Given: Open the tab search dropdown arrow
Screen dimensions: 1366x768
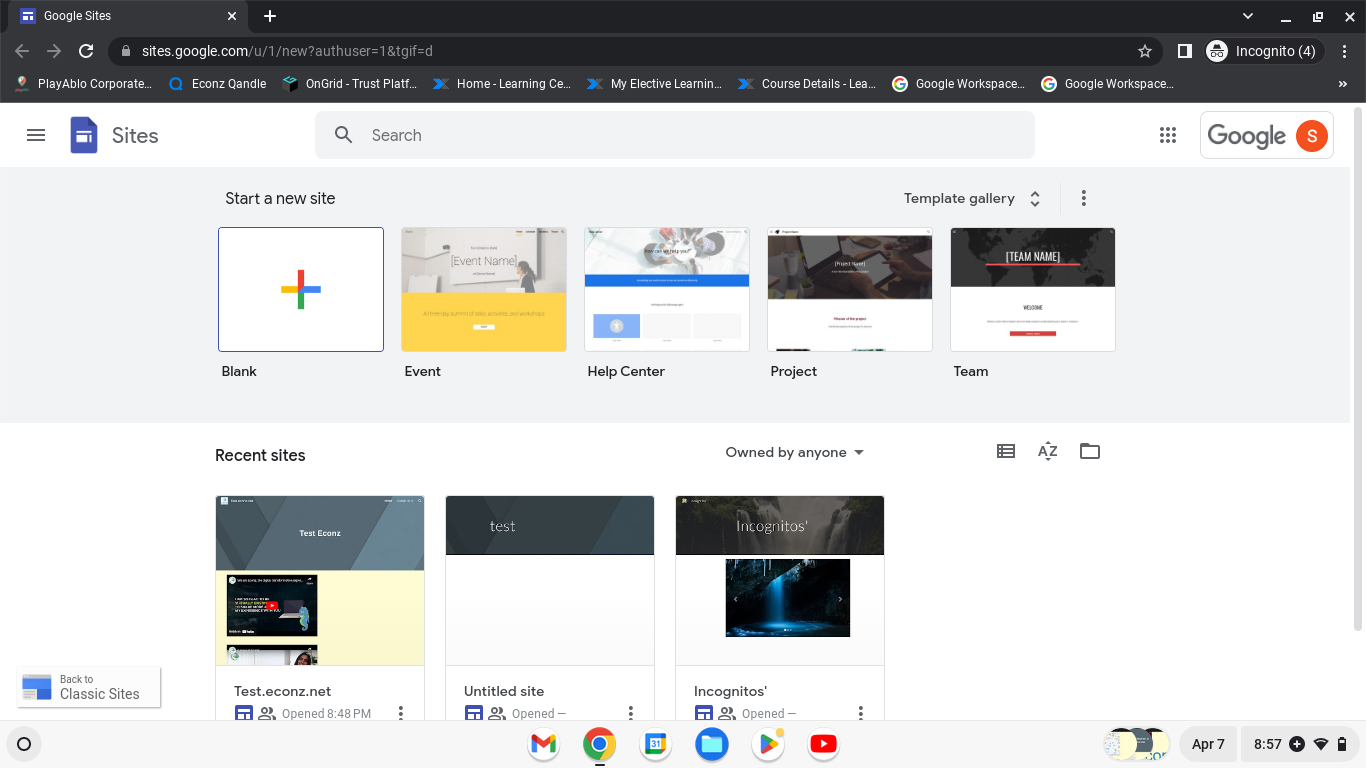Looking at the screenshot, I should (1247, 16).
